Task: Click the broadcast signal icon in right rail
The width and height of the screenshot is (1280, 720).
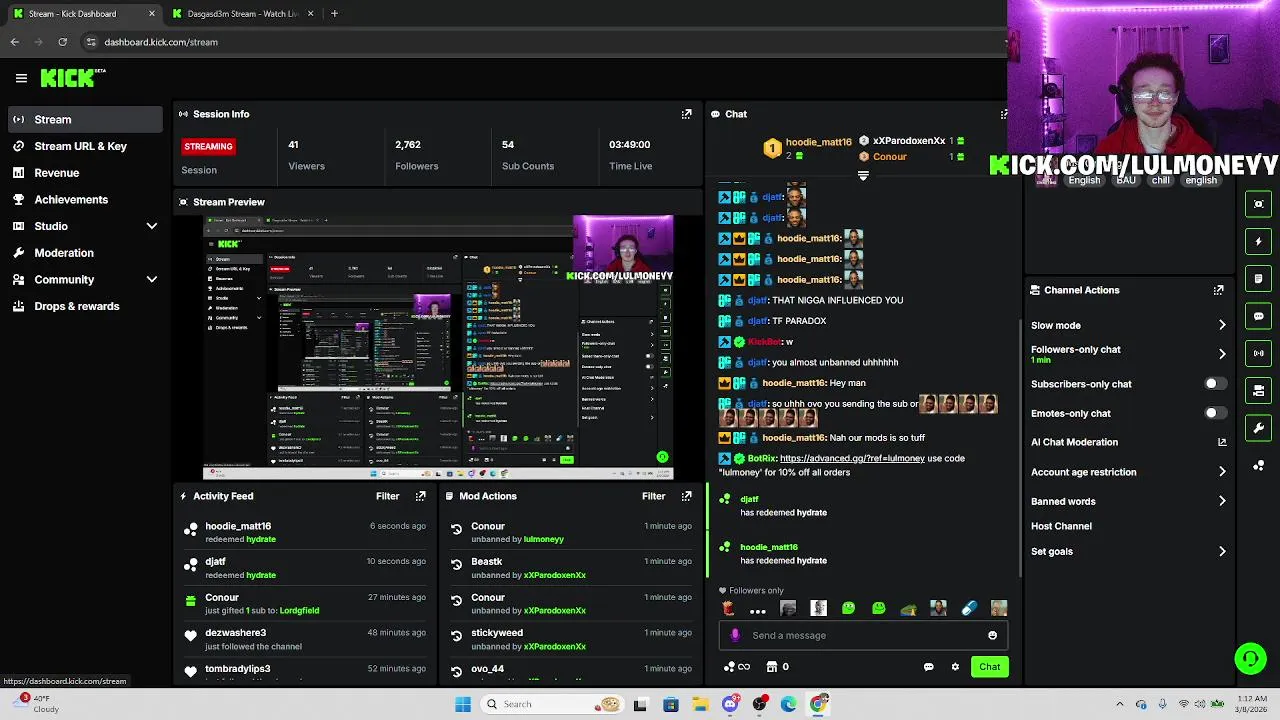Action: tap(1259, 353)
